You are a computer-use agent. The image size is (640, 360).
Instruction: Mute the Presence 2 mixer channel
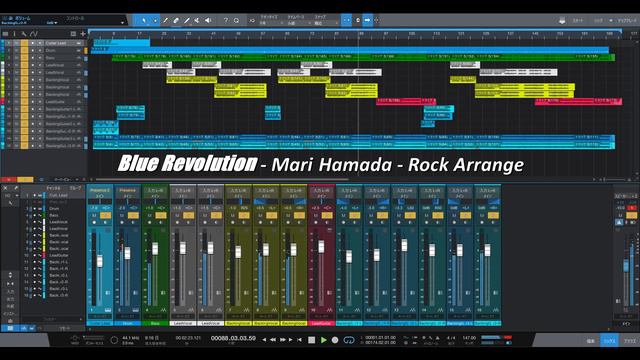point(94,216)
